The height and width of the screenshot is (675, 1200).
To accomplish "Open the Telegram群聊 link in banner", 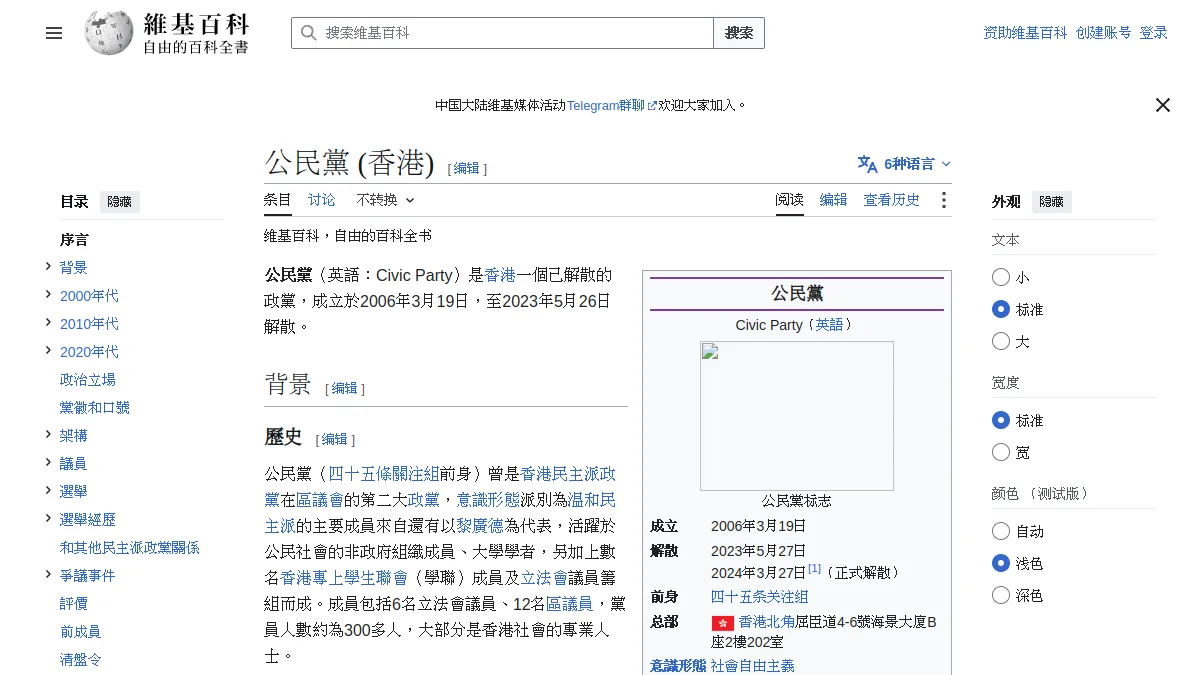I will 606,105.
